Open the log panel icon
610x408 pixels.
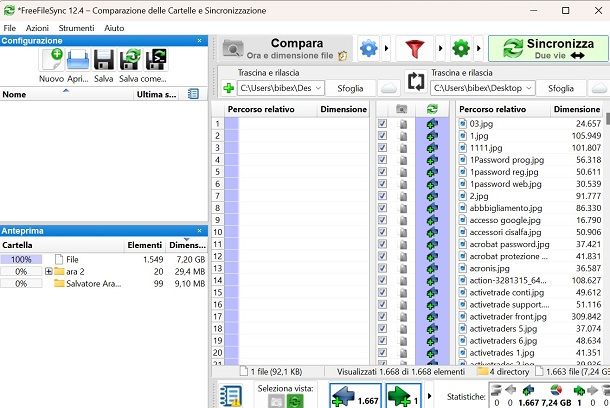231,396
